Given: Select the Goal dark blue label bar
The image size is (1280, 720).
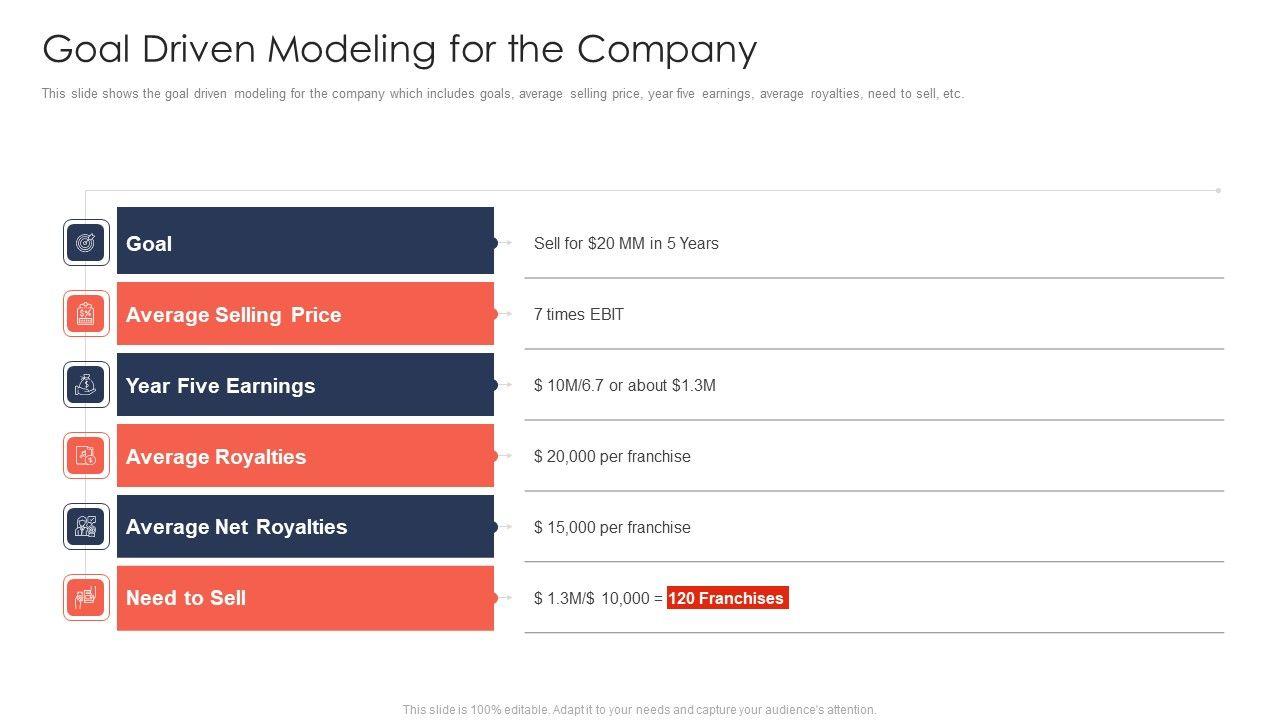Looking at the screenshot, I should (305, 241).
